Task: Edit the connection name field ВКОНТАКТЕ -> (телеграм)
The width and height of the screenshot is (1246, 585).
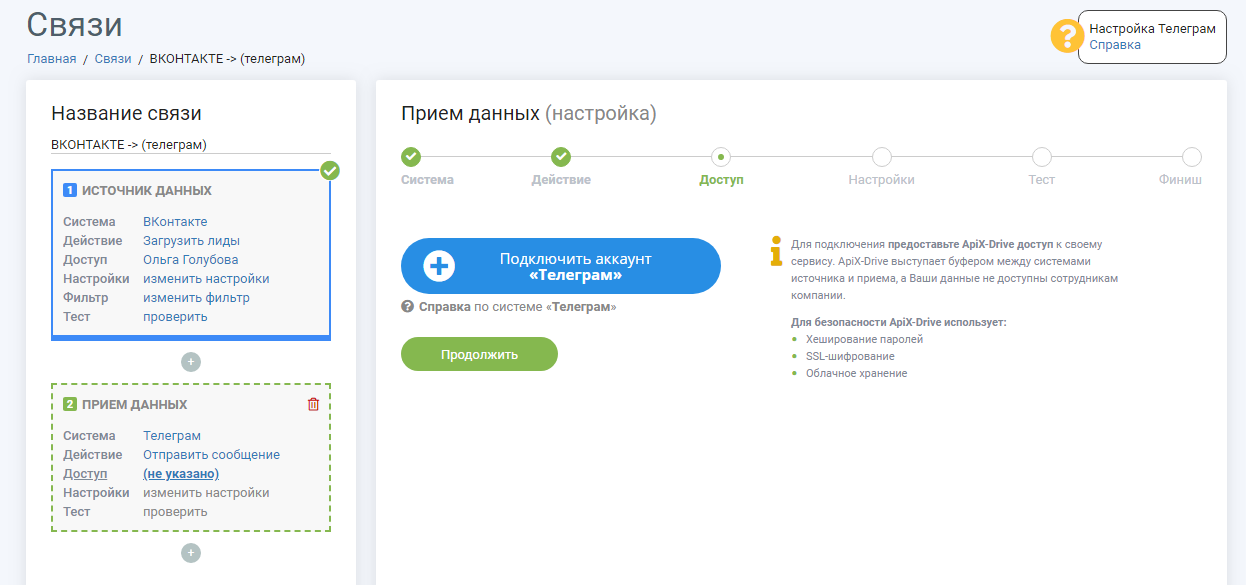Action: click(191, 145)
